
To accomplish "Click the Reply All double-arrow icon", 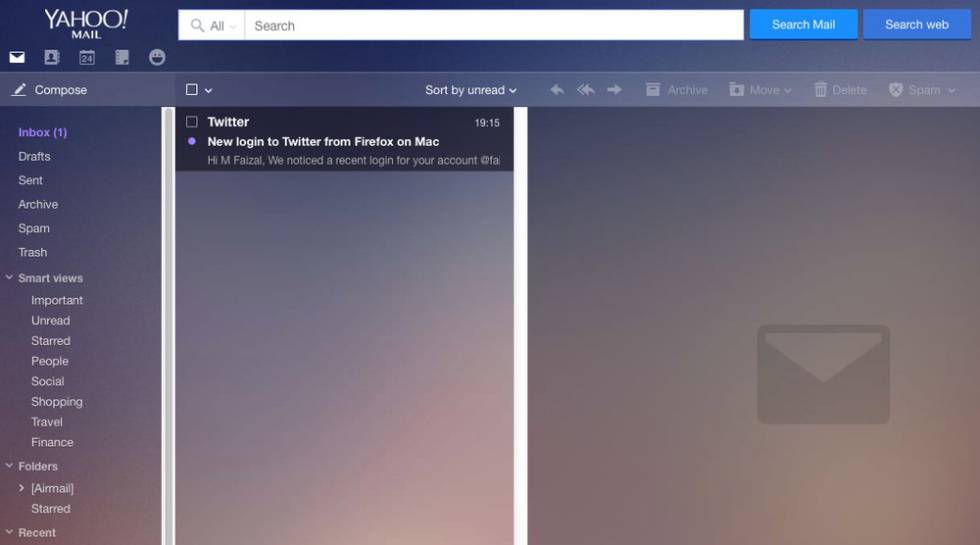I will point(586,90).
